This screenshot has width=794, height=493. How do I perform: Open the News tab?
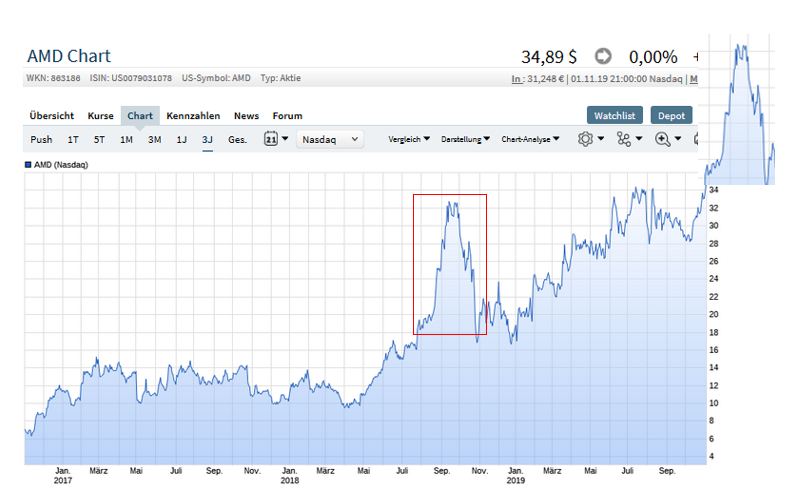[x=246, y=115]
